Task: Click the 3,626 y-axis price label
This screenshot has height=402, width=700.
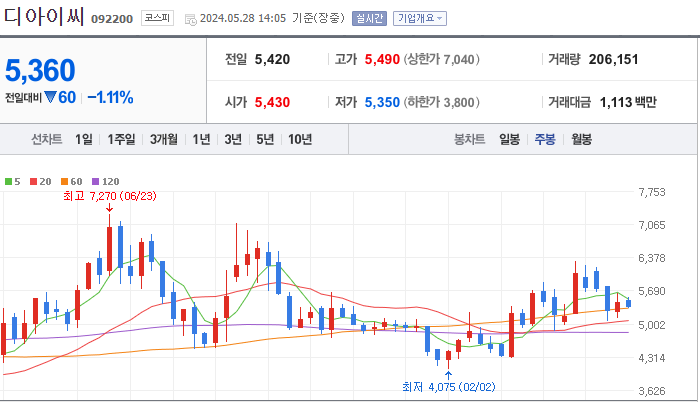Action: click(652, 391)
